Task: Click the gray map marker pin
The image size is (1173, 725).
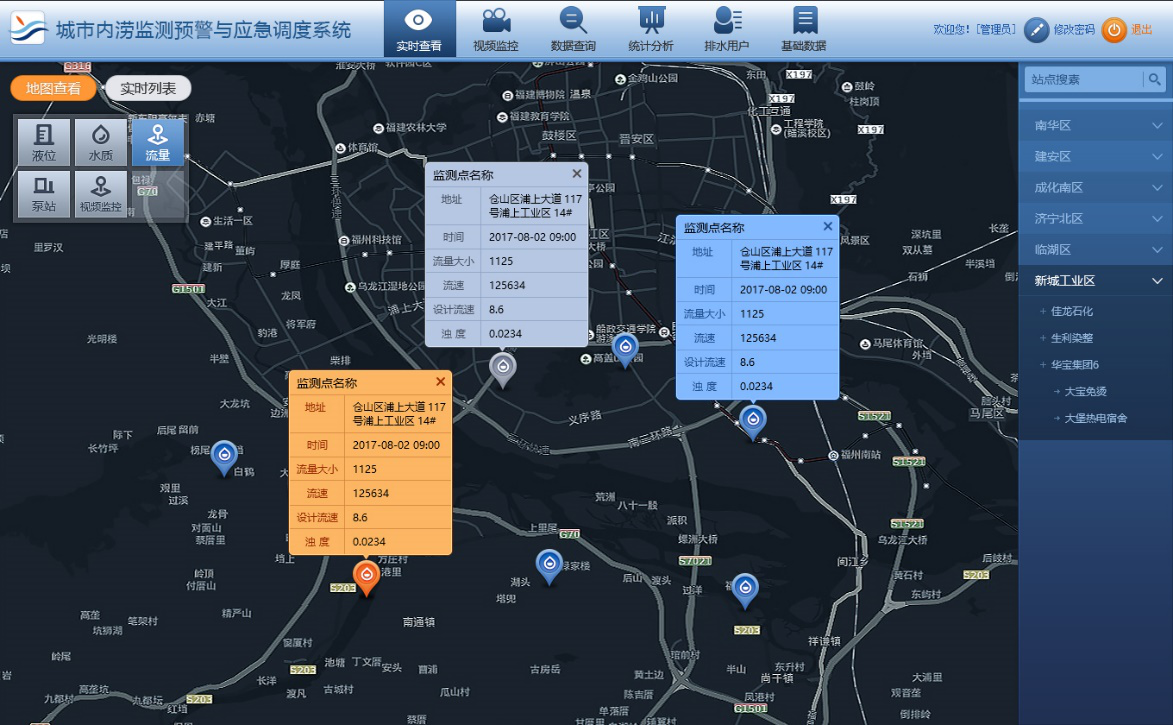Action: click(x=503, y=367)
